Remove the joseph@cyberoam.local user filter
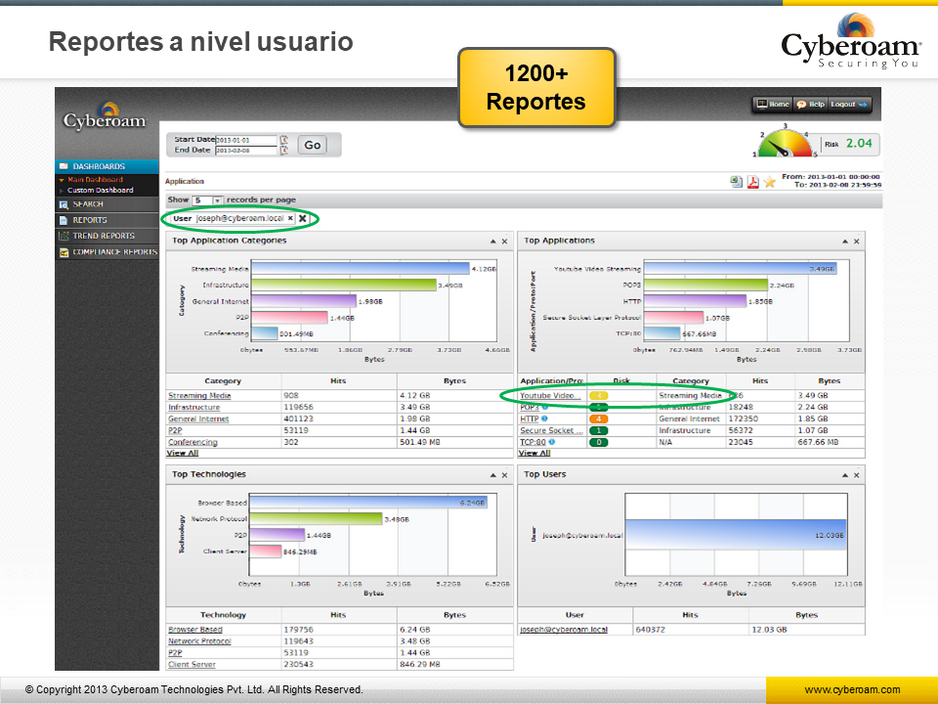The image size is (938, 704). (x=302, y=218)
